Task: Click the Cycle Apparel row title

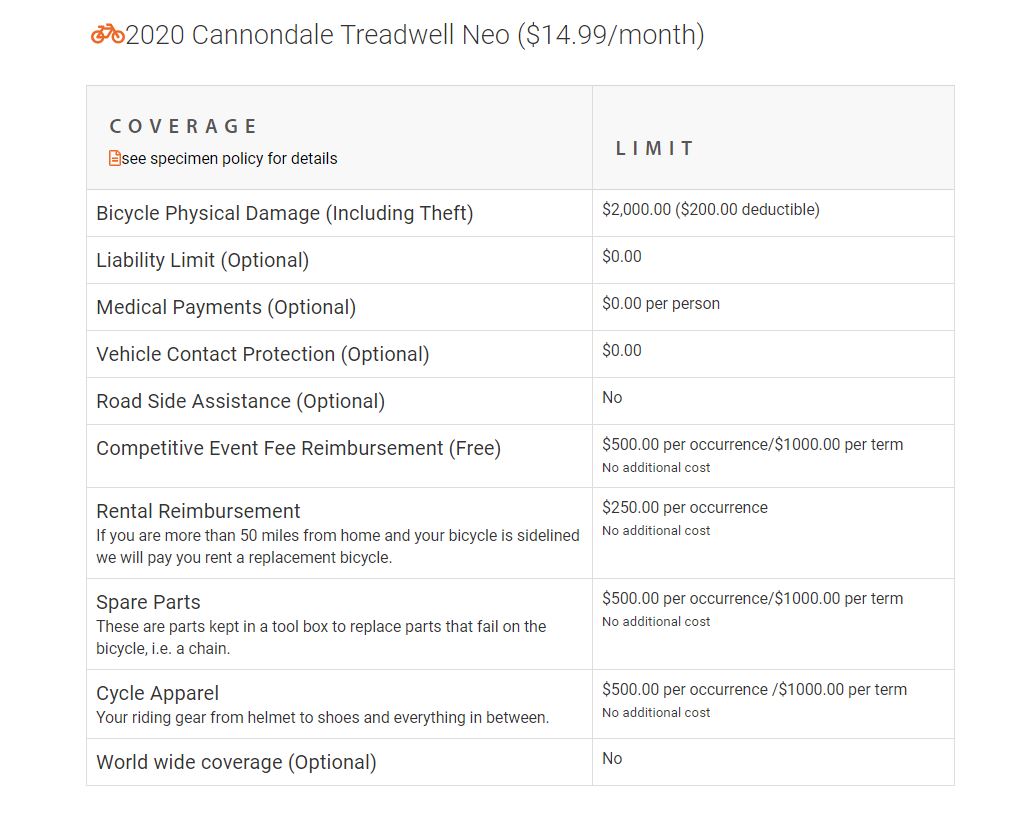Action: 157,693
